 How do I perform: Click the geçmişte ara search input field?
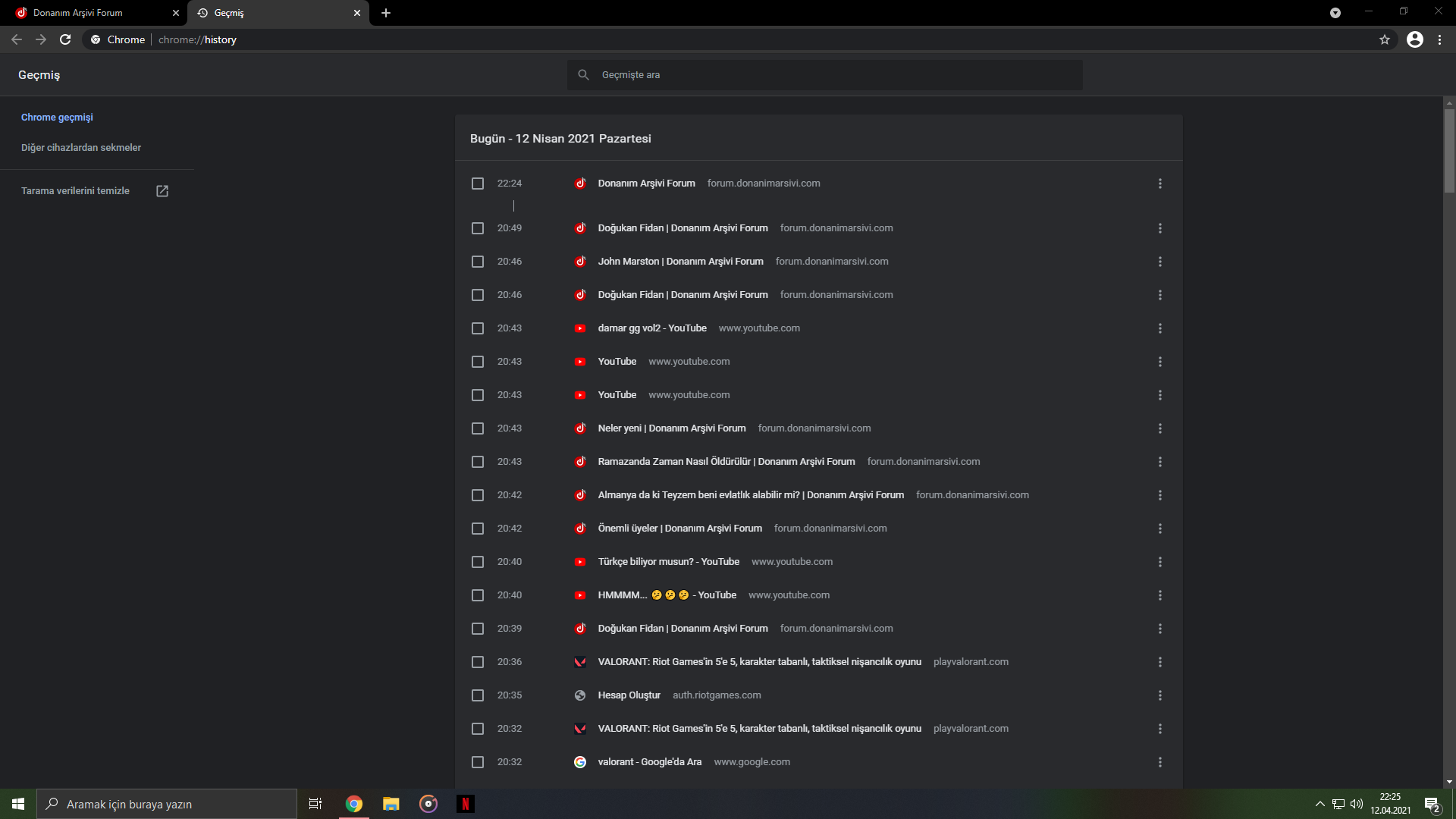825,74
